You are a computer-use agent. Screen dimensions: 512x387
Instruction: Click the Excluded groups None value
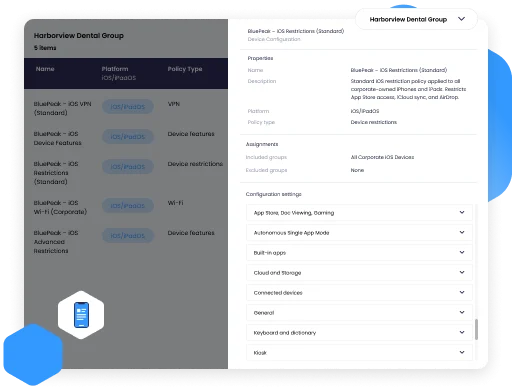coord(357,170)
